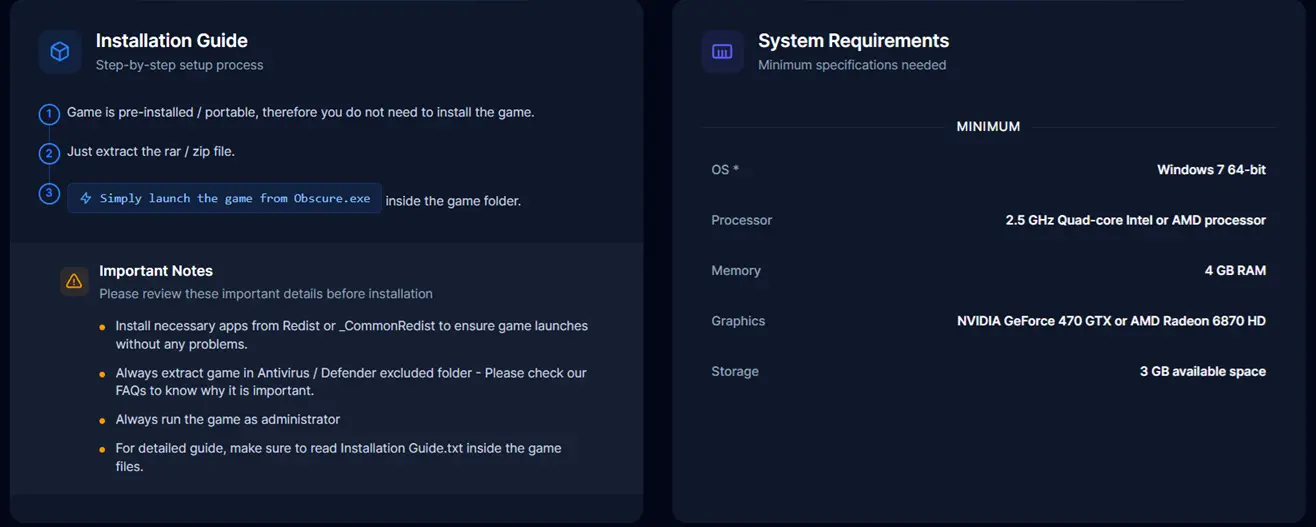This screenshot has height=527, width=1316.
Task: Click the NVIDIA GeForce 470 GTX graphics value
Action: point(1111,321)
